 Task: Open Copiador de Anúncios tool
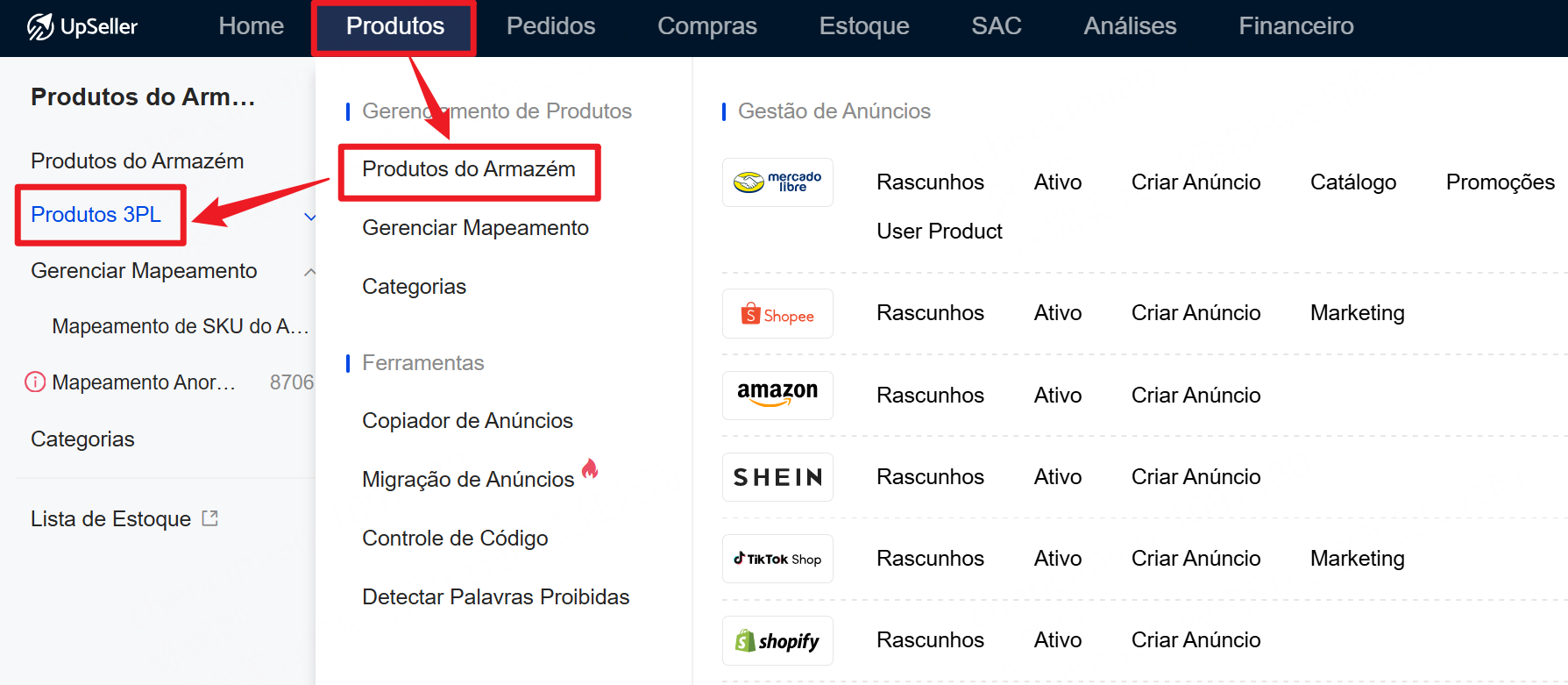click(x=467, y=421)
